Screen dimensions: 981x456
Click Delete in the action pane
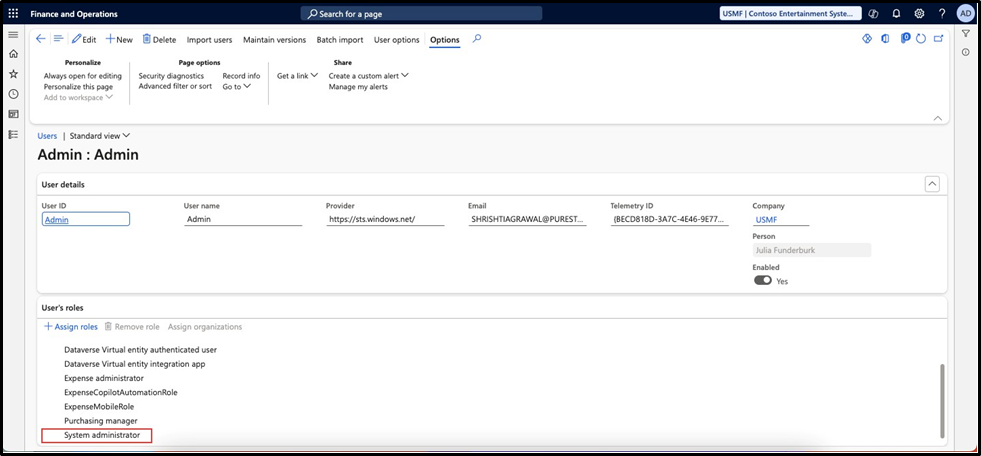[160, 39]
